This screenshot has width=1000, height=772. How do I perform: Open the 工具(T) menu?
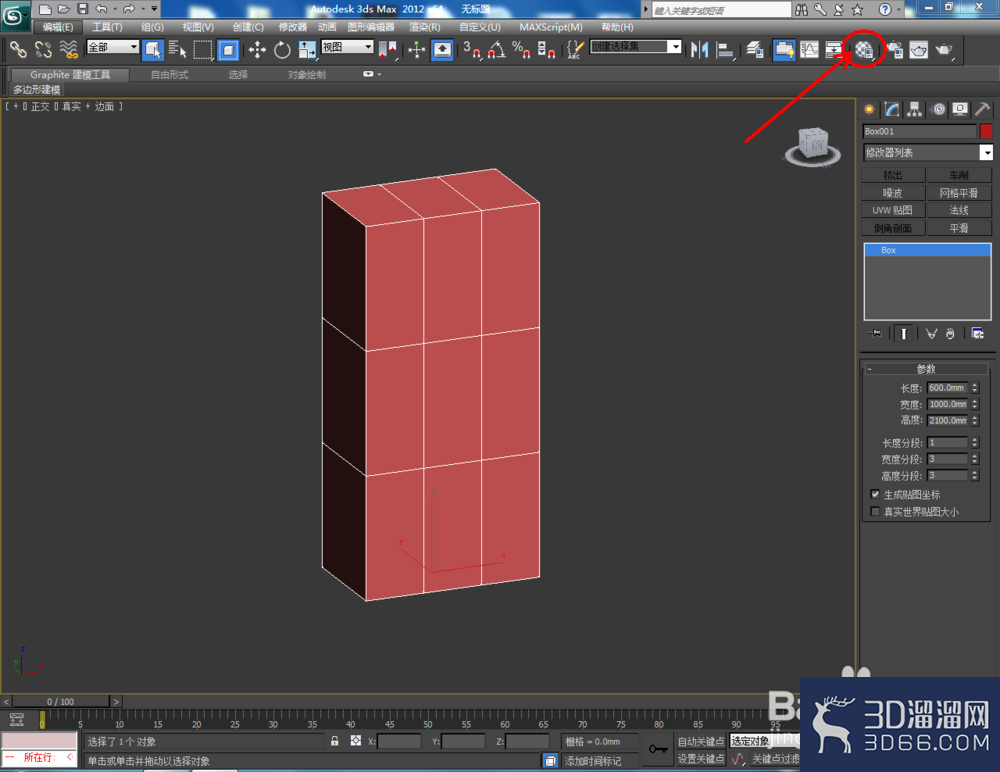(x=107, y=27)
